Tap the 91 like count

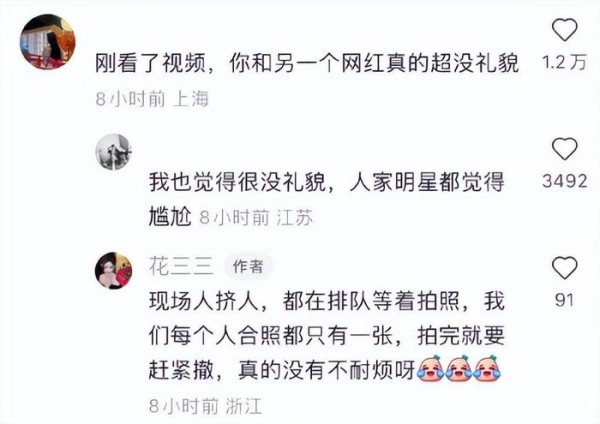coord(564,300)
